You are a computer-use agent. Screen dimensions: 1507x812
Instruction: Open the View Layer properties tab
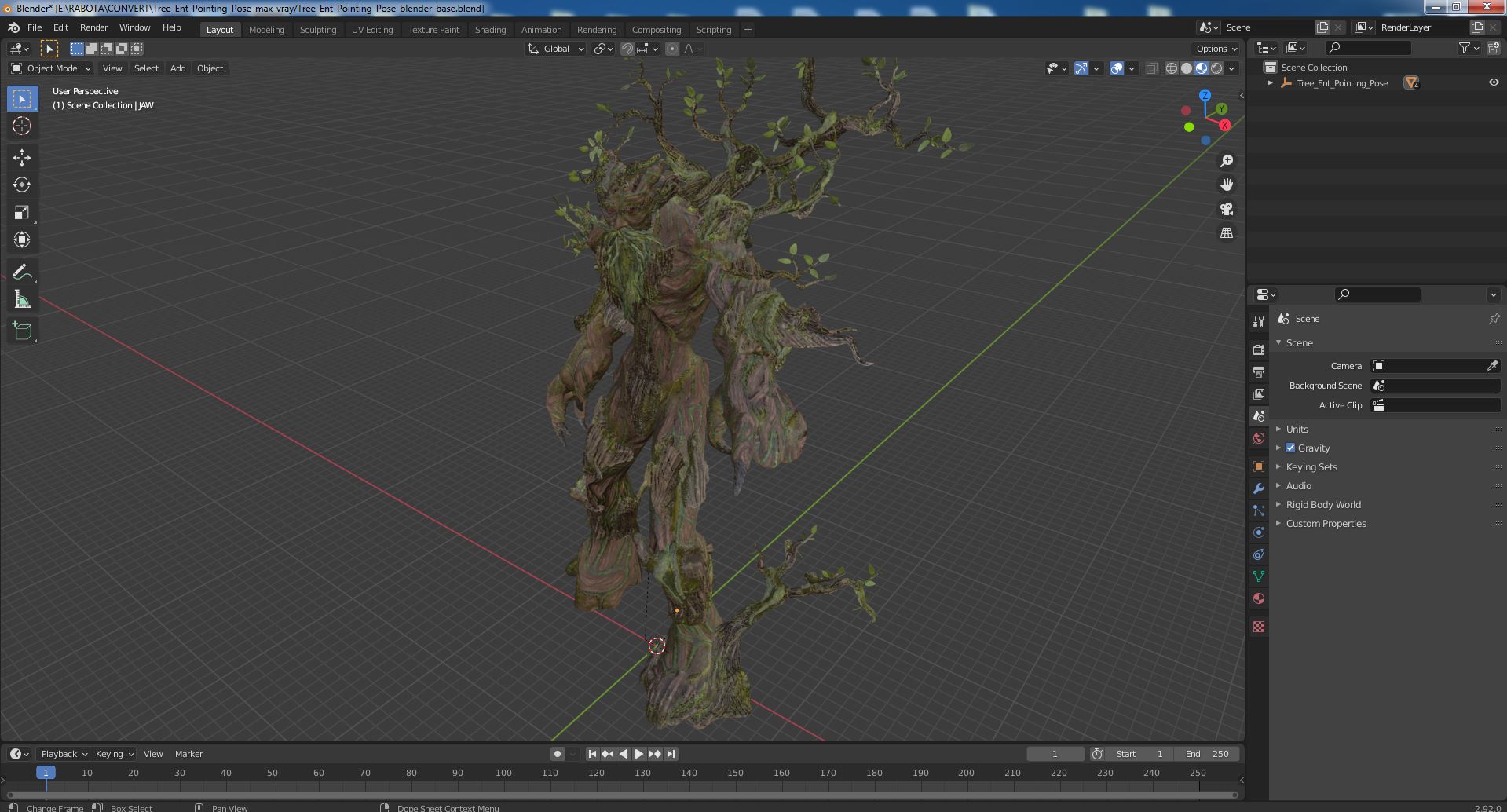[x=1259, y=393]
